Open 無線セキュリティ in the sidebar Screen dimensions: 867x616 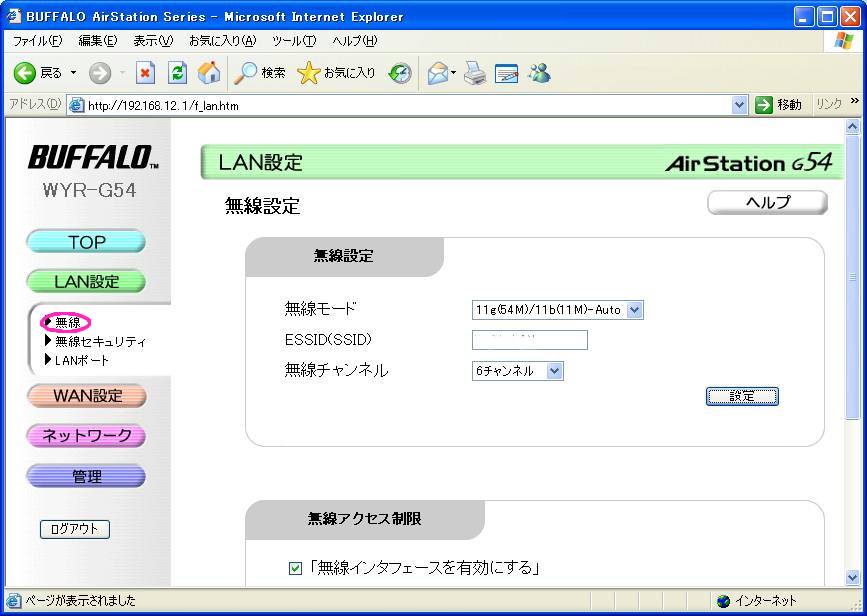[x=100, y=341]
